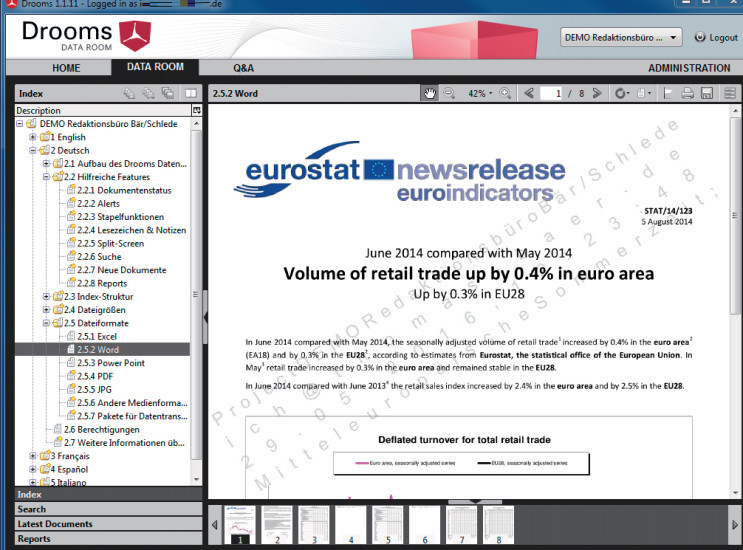Go to next page arrow

pyautogui.click(x=597, y=93)
